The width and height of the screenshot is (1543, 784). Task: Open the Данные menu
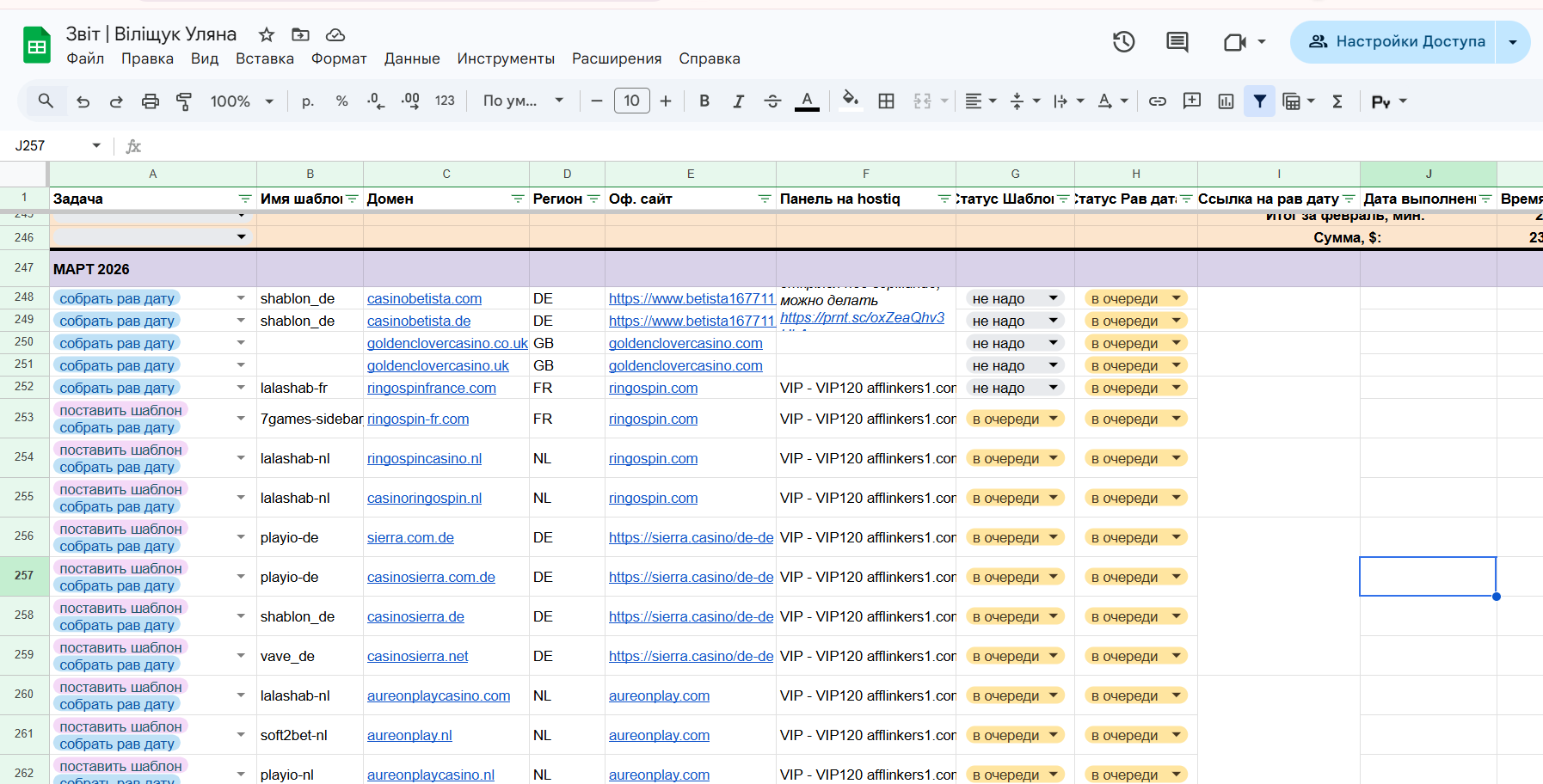click(x=411, y=58)
